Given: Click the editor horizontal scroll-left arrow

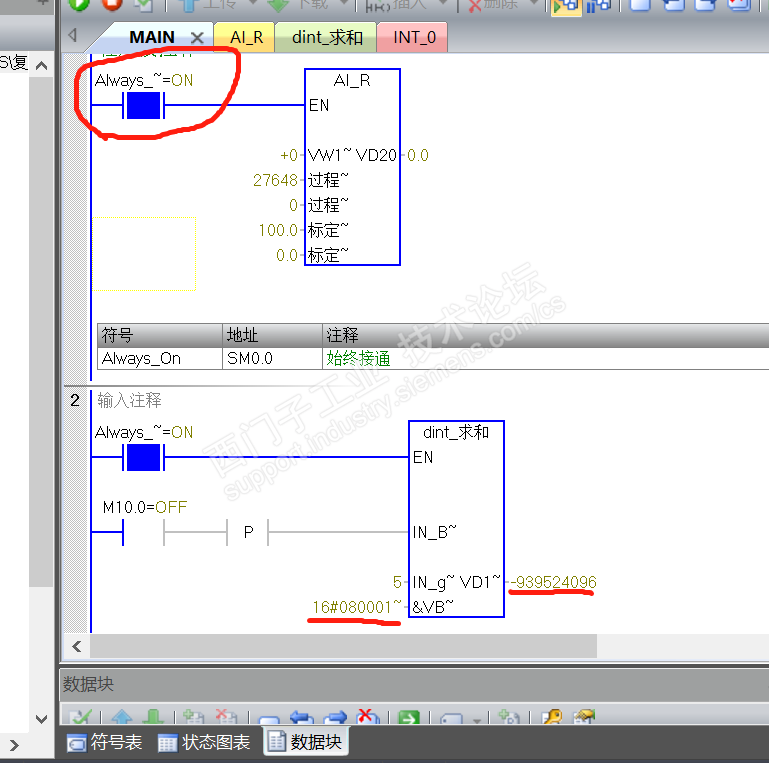Looking at the screenshot, I should point(77,646).
